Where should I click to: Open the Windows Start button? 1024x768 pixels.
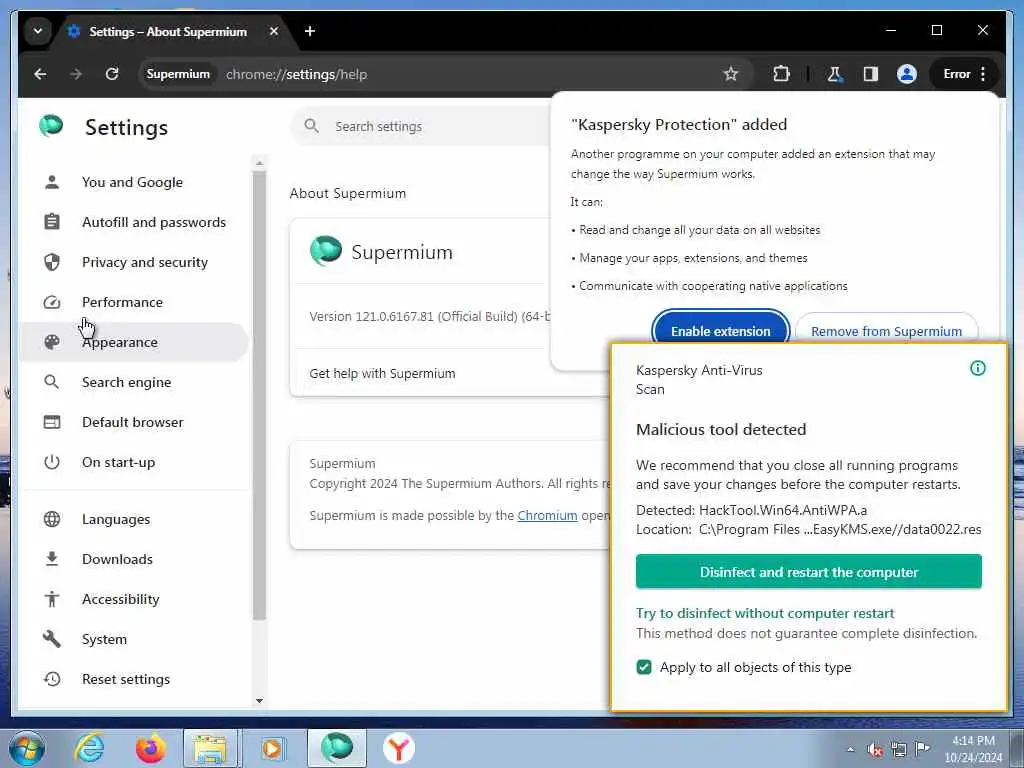[x=27, y=748]
